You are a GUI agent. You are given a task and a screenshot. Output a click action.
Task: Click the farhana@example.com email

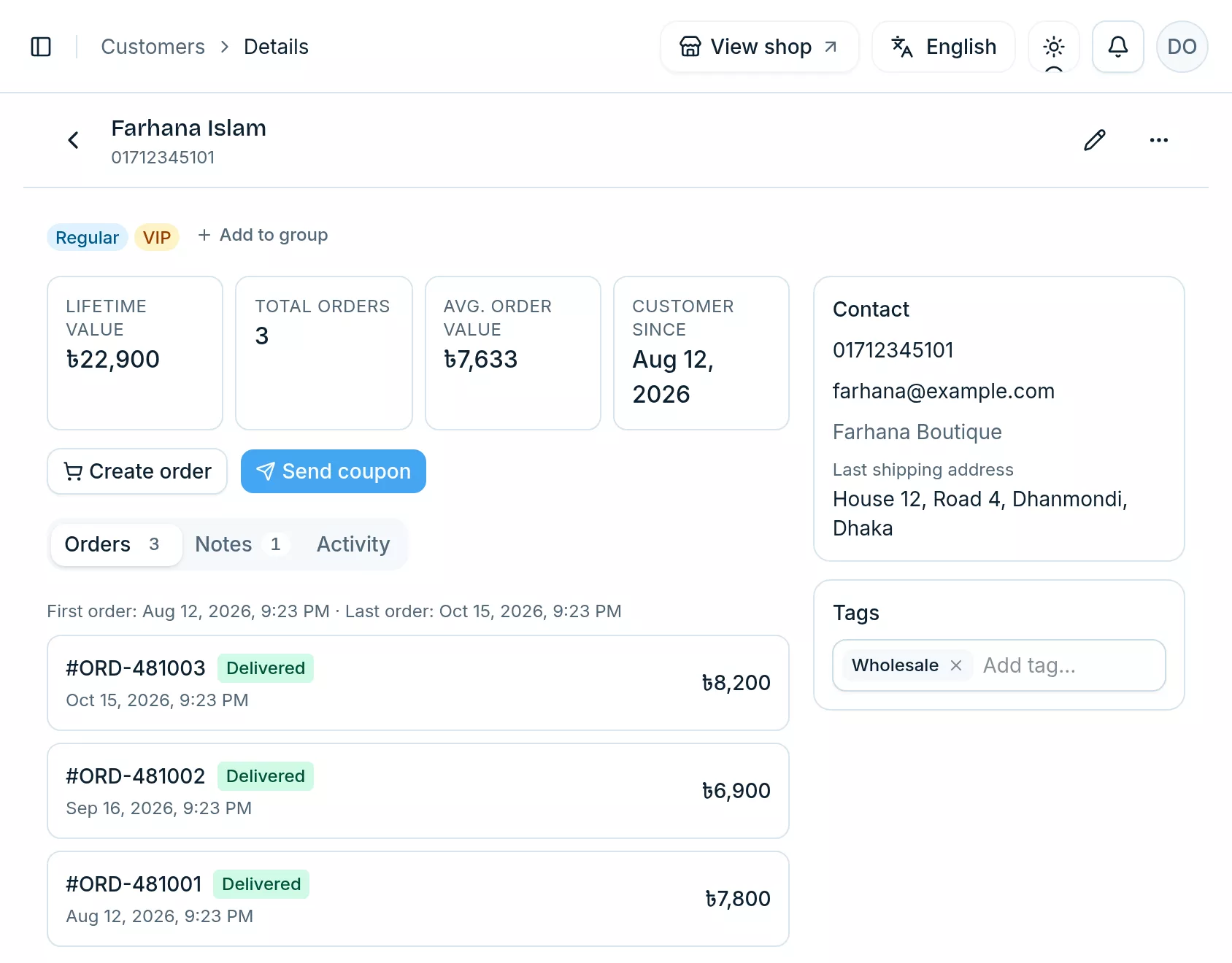(944, 391)
